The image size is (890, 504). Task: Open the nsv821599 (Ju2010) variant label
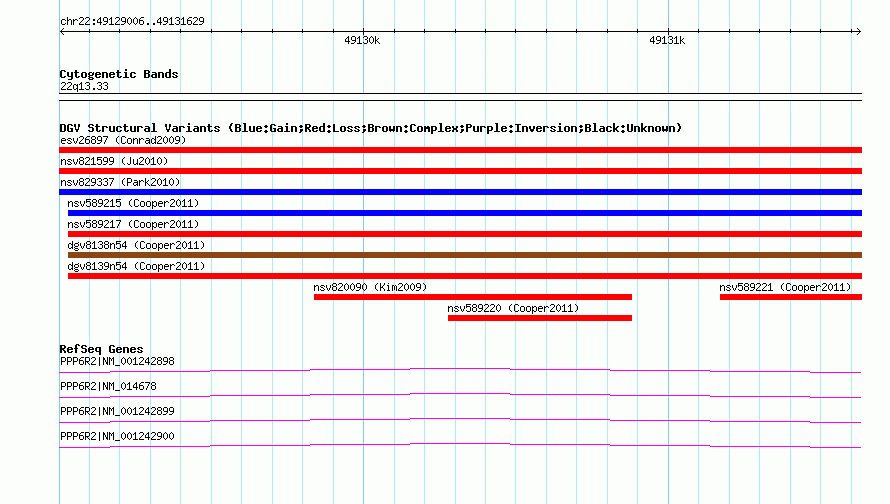coord(114,161)
